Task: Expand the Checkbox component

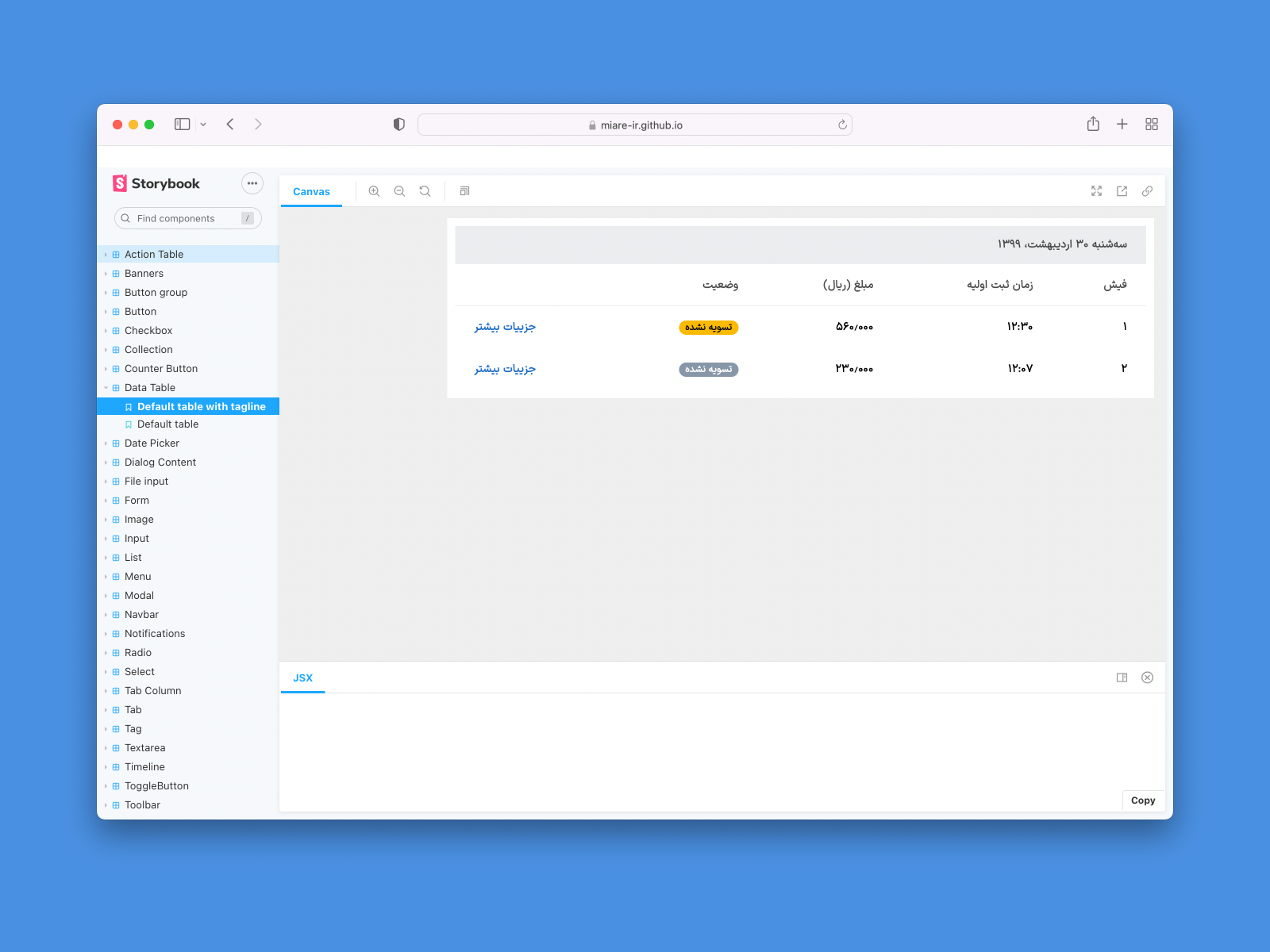Action: tap(188, 330)
